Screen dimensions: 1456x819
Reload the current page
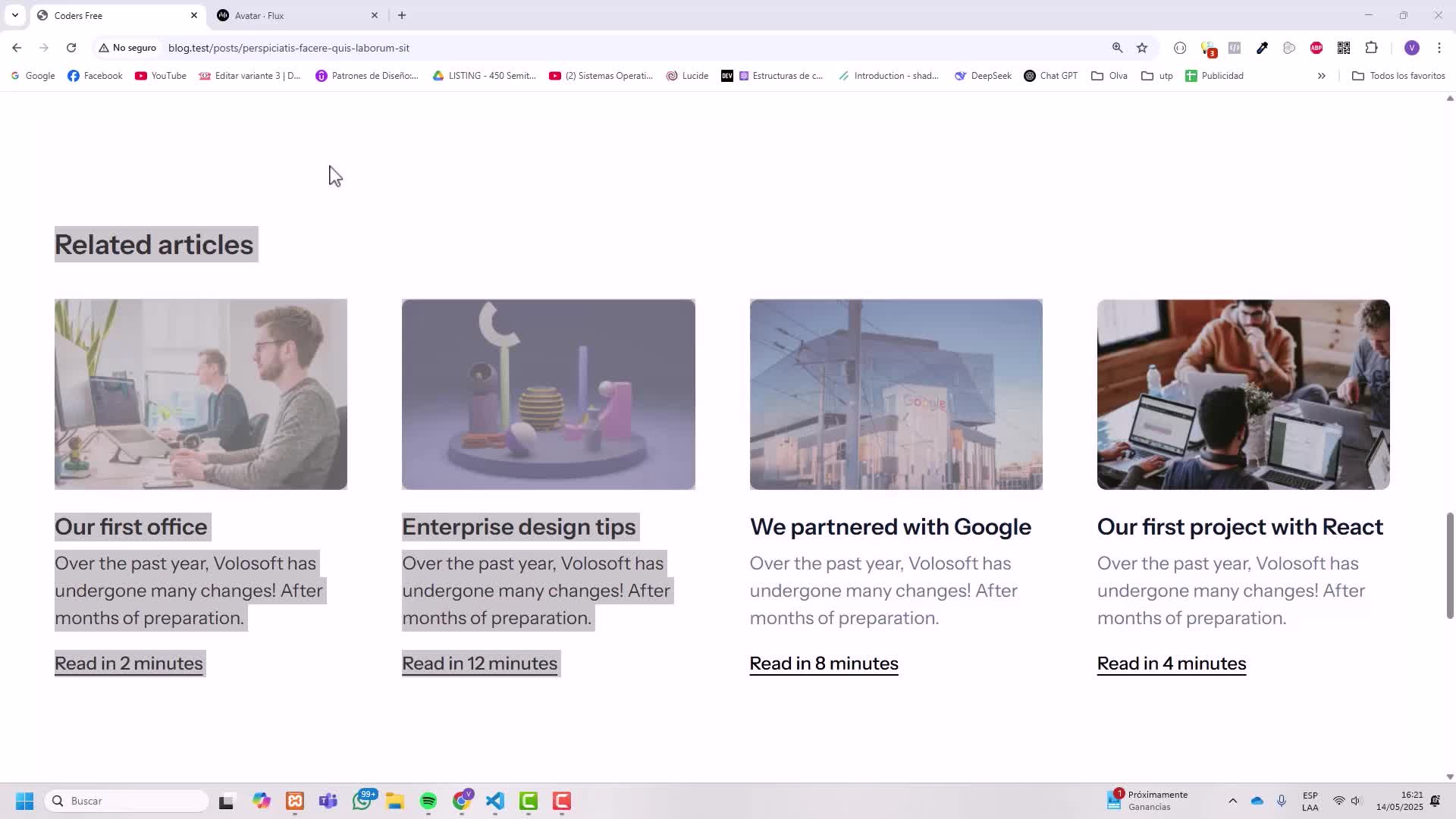(x=71, y=48)
